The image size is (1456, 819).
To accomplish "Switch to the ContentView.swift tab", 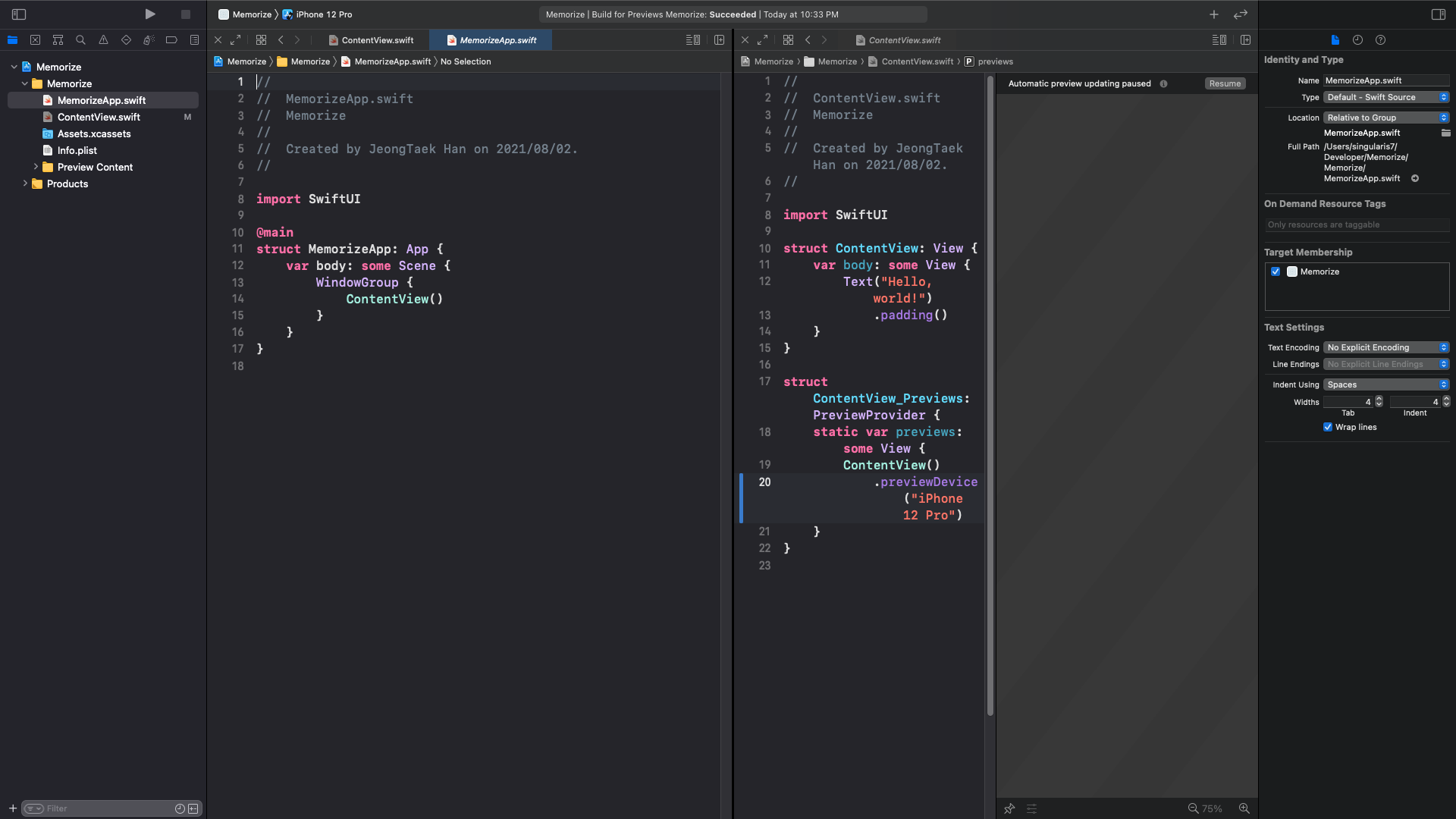I will pos(377,40).
